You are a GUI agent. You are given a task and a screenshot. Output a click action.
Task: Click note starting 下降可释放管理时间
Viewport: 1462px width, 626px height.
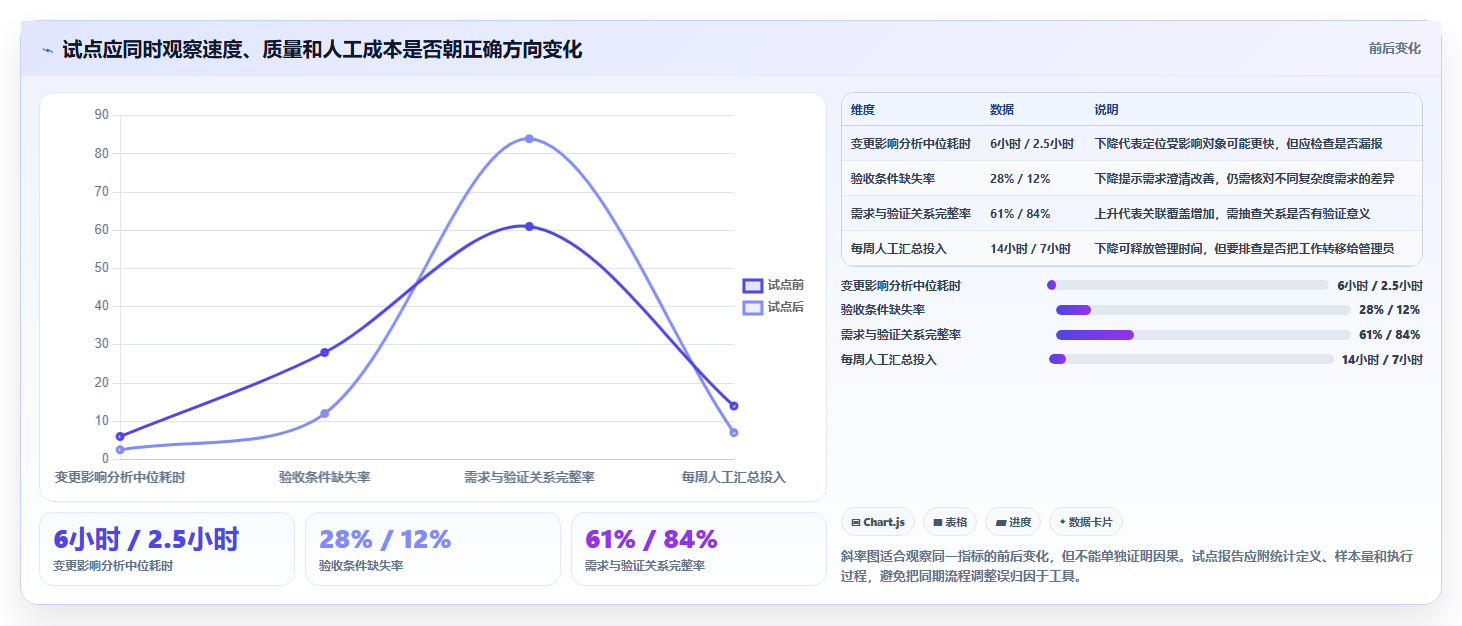click(1244, 249)
